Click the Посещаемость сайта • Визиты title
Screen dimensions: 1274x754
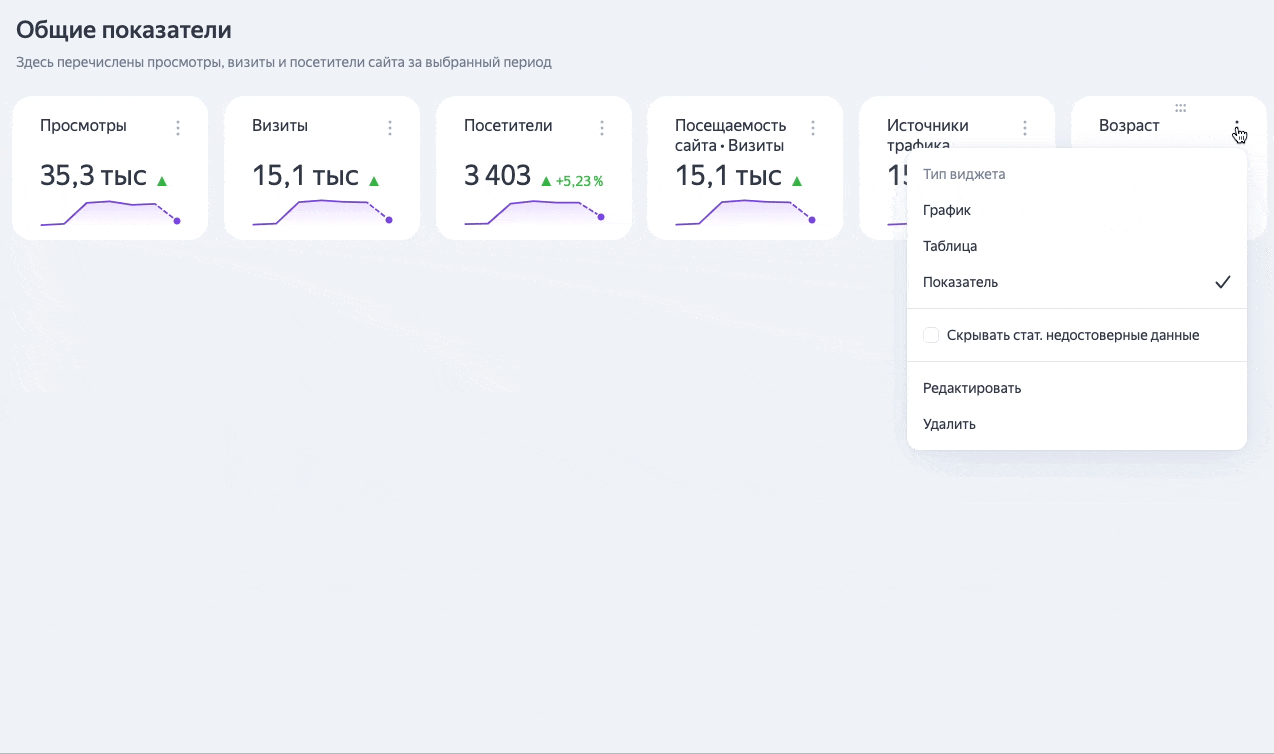[731, 135]
